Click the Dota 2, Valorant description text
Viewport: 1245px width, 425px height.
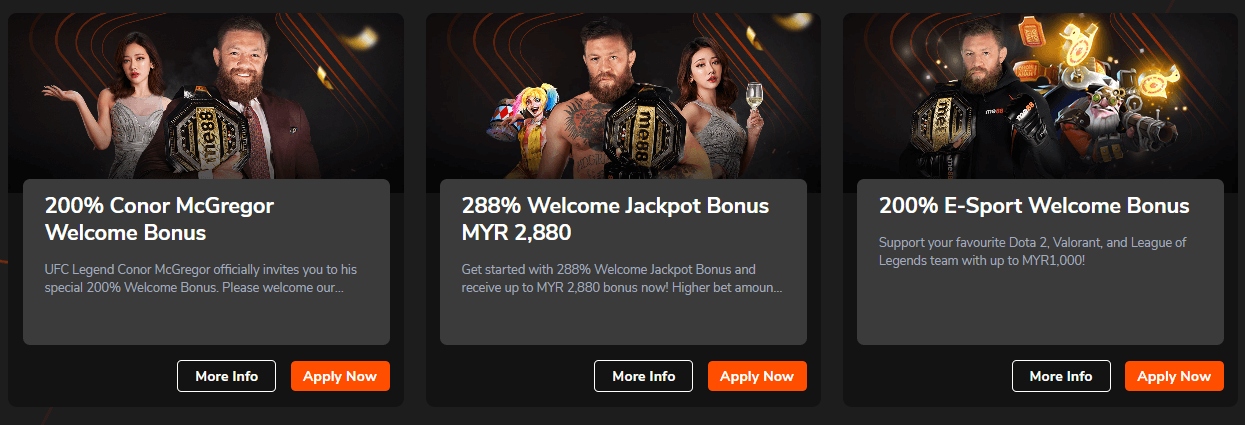tap(1034, 252)
